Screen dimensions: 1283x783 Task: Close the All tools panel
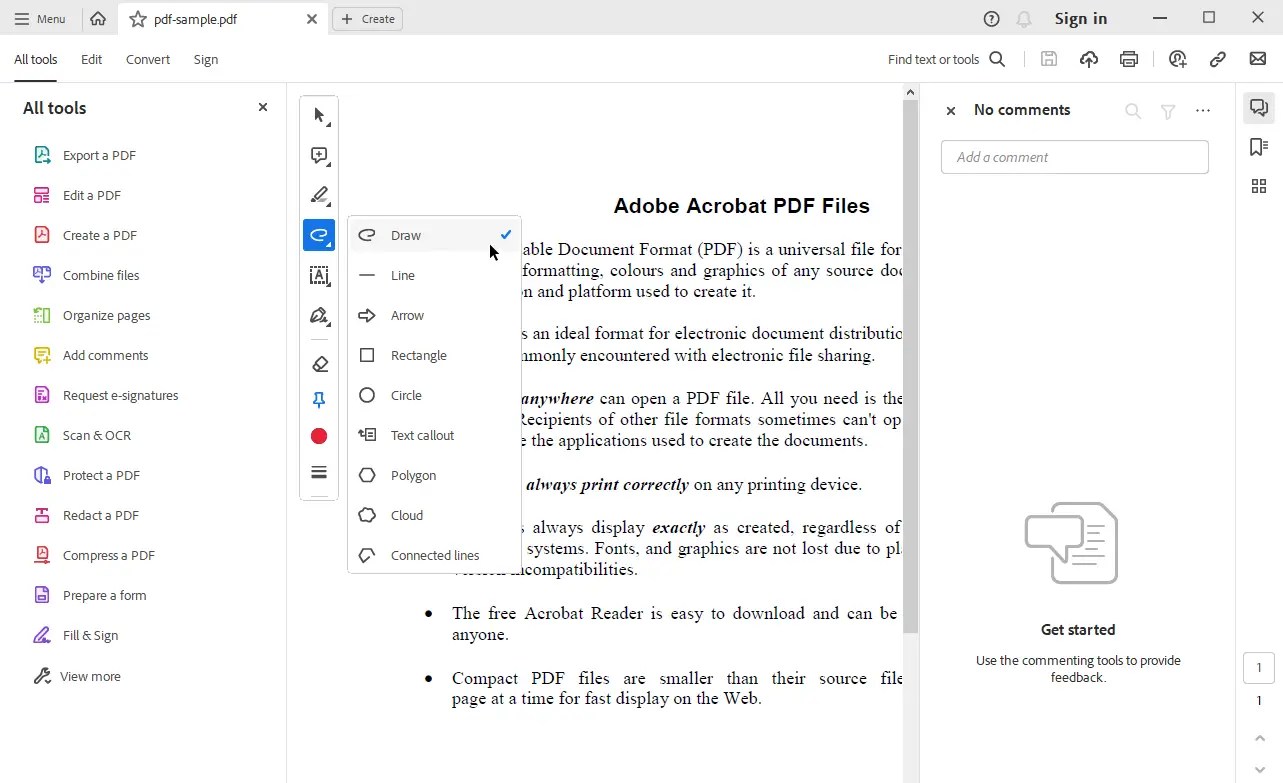[263, 107]
